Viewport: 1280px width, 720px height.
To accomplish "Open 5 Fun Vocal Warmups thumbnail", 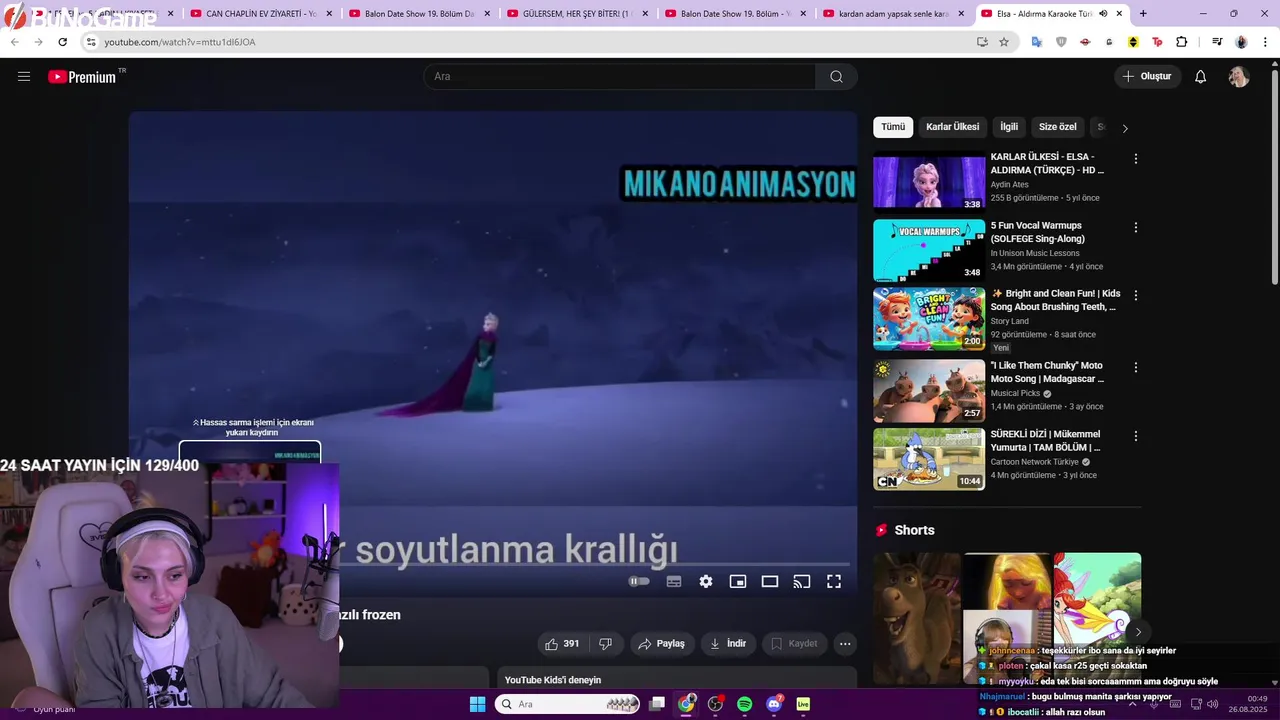I will pyautogui.click(x=929, y=250).
